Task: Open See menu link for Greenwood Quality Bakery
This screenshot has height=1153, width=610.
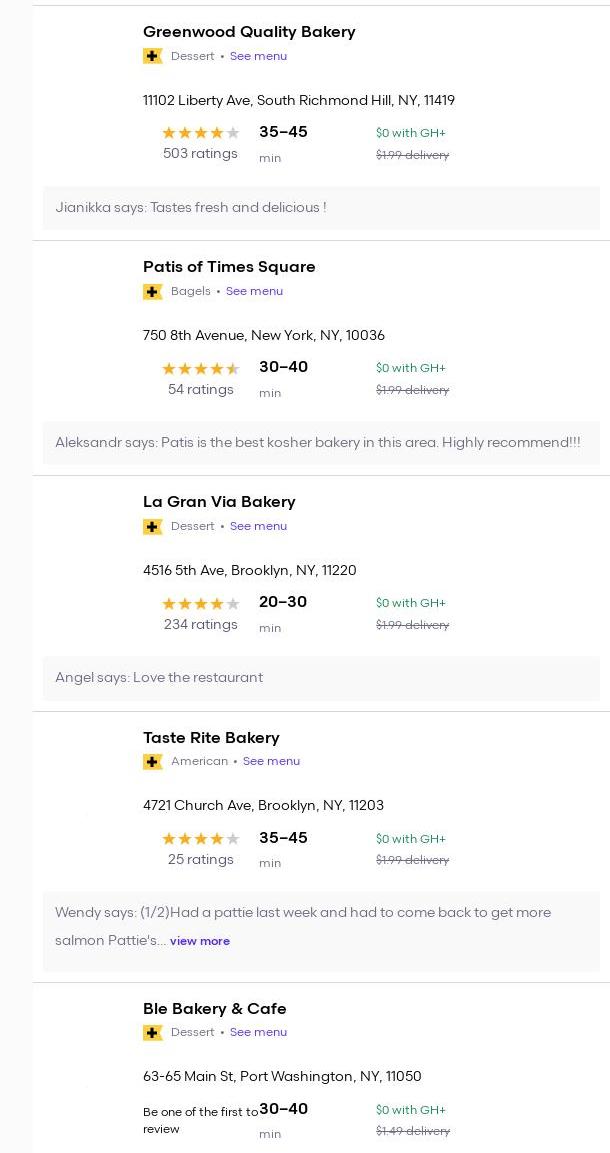Action: tap(258, 57)
